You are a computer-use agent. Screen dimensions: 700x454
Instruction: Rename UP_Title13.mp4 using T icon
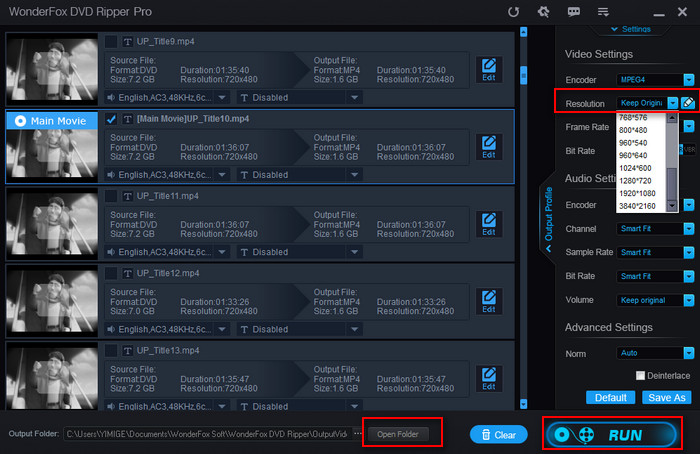(128, 350)
